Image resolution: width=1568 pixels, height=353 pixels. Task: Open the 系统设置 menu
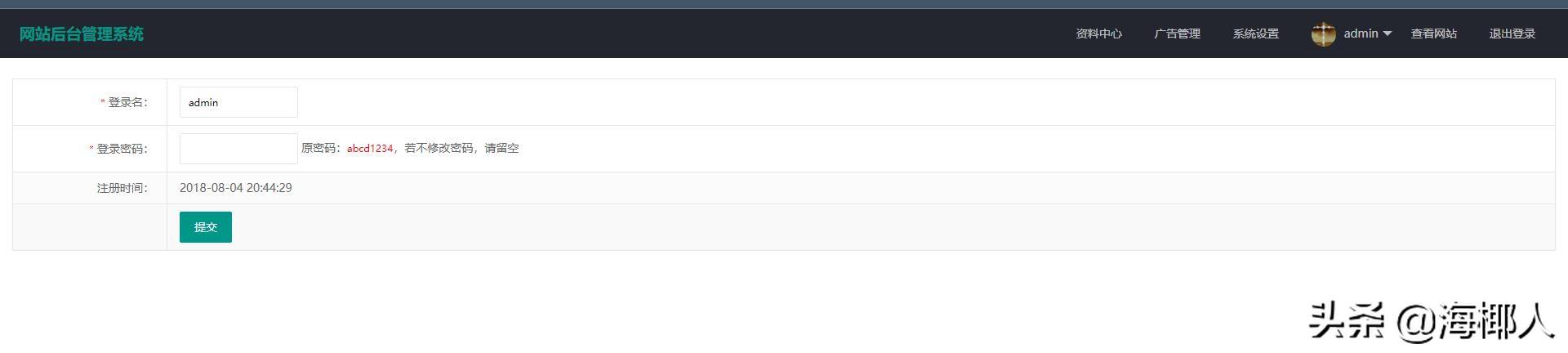[x=1255, y=34]
